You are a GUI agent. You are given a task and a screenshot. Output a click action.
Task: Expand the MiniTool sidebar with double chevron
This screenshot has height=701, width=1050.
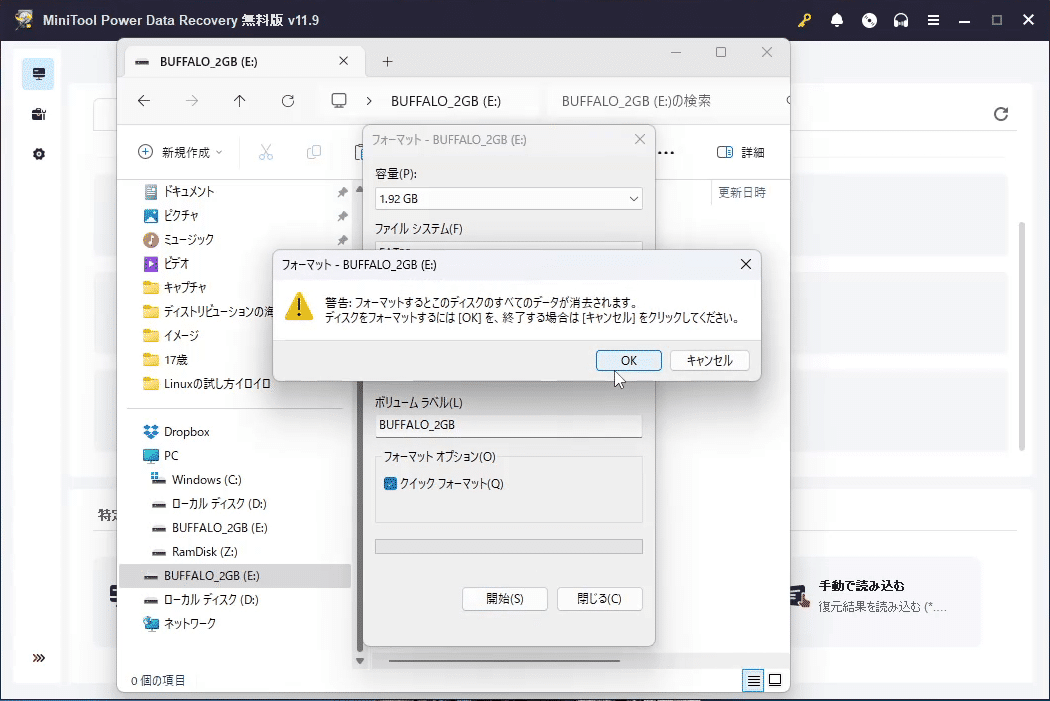38,658
